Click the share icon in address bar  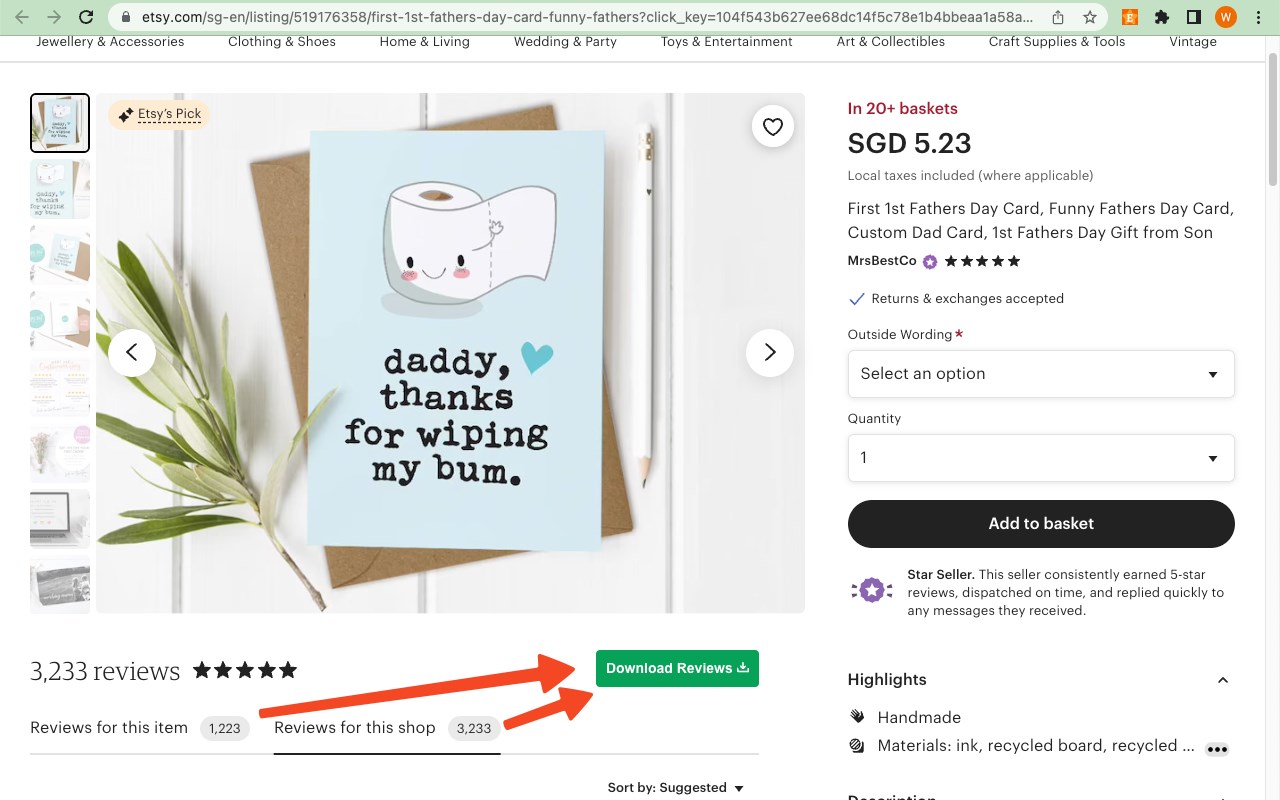(1058, 17)
